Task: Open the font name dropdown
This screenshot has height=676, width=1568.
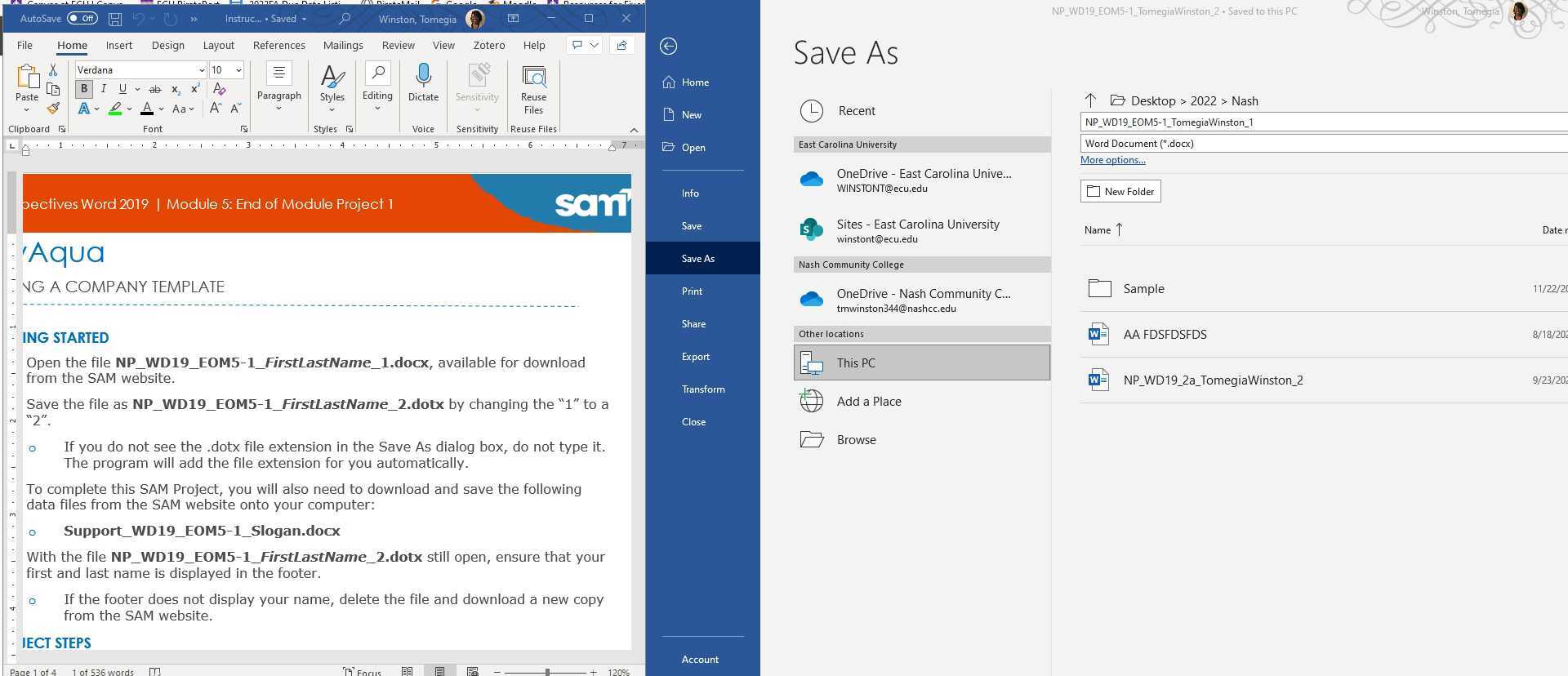Action: pos(202,70)
